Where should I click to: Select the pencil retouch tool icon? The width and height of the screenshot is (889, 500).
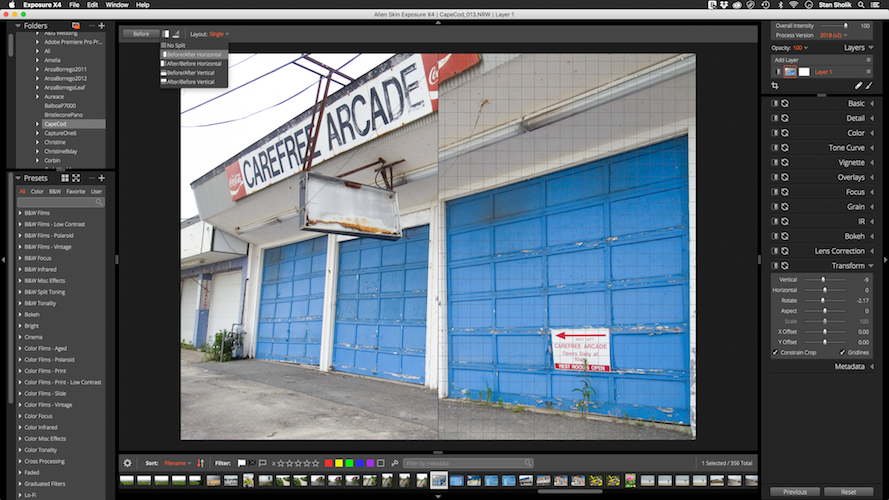click(x=858, y=86)
